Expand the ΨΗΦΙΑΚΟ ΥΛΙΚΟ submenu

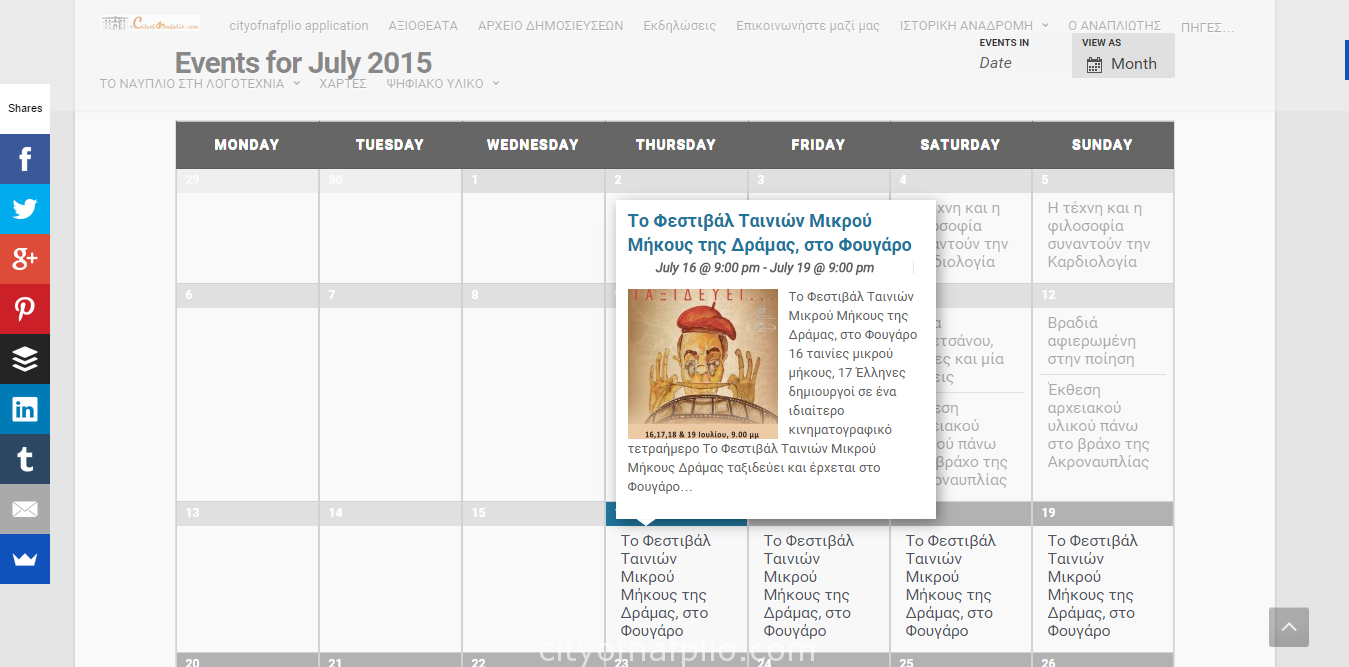443,84
